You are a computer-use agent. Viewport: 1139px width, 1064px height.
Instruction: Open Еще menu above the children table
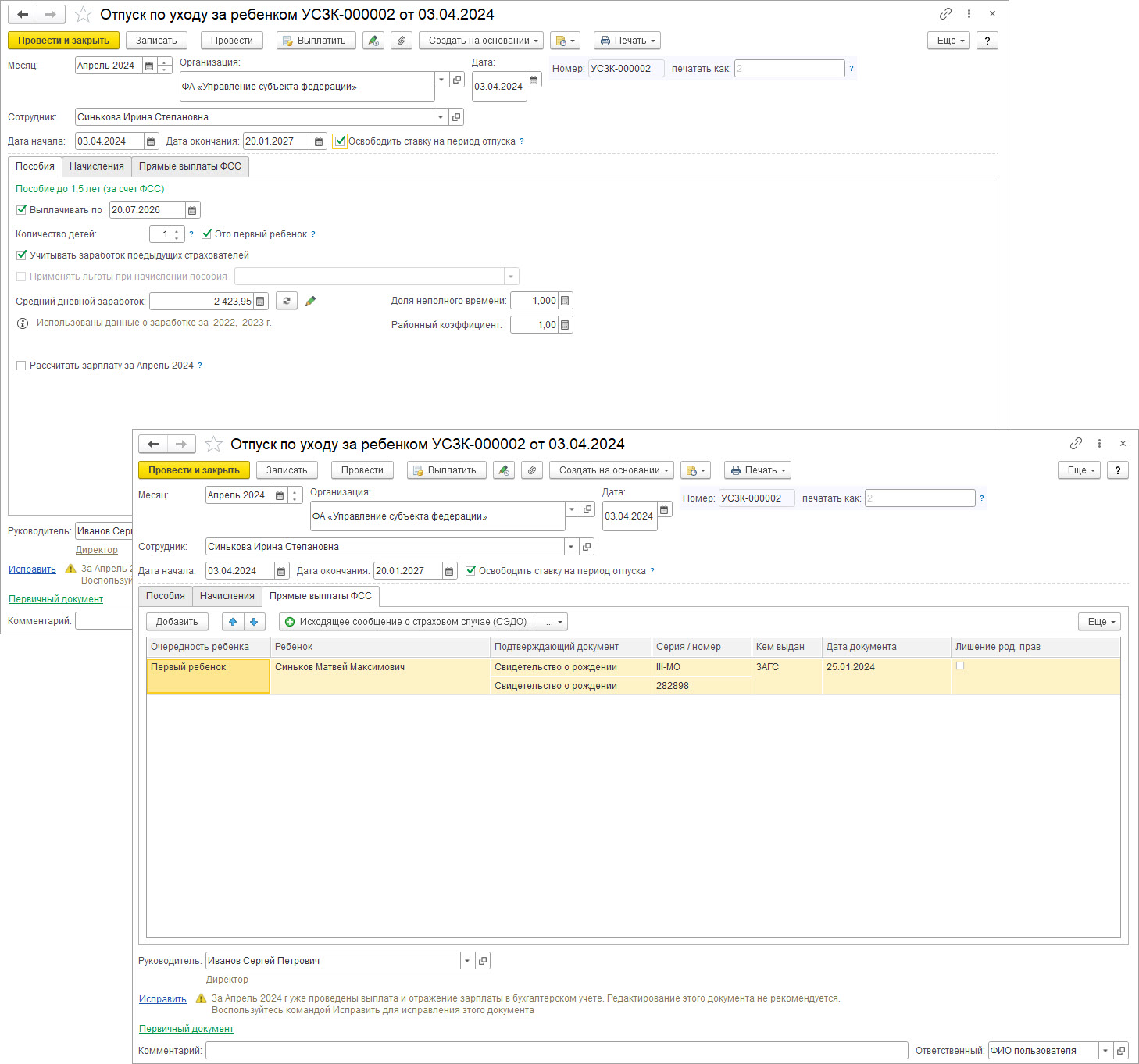point(1100,622)
